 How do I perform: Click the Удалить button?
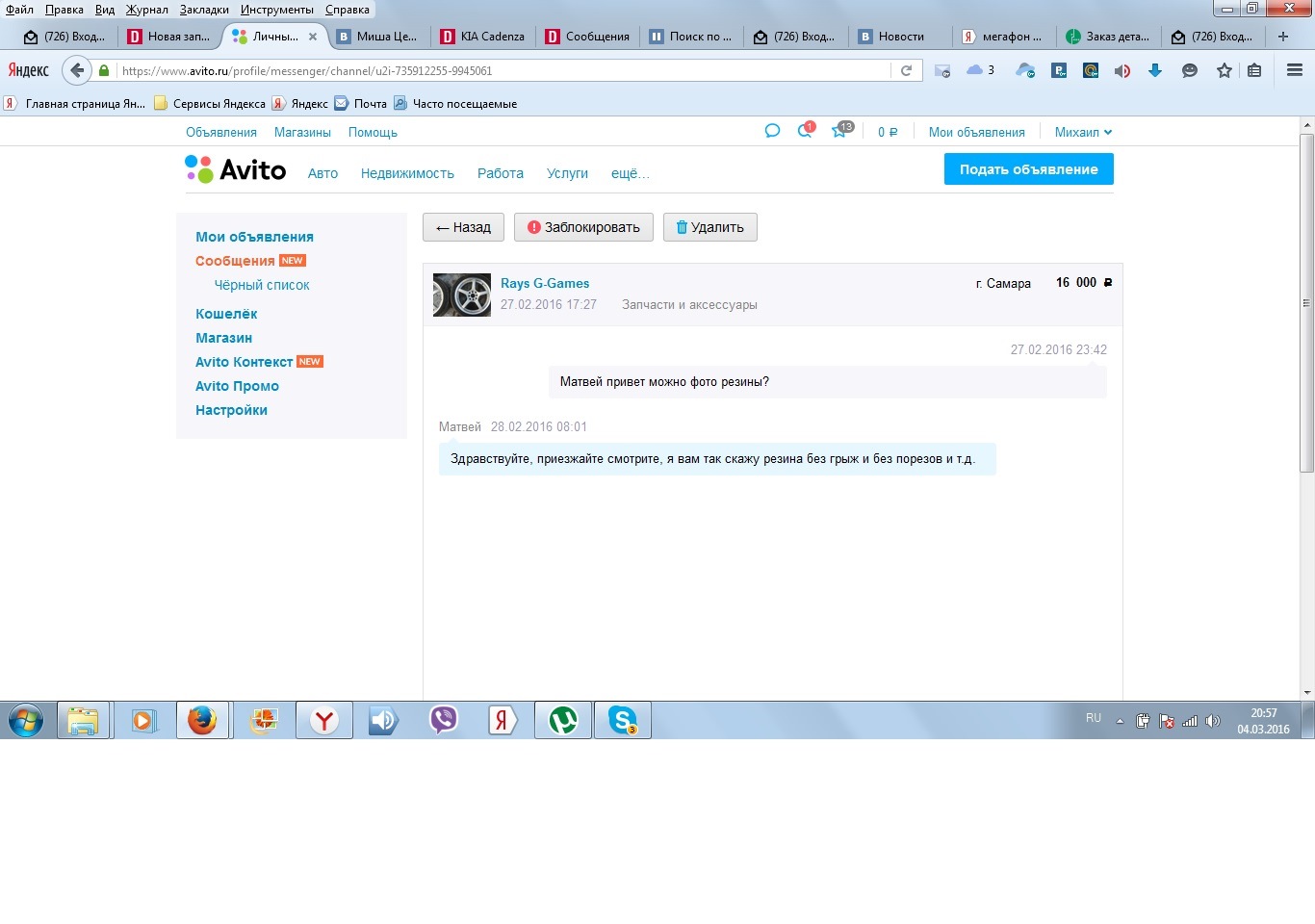(x=710, y=227)
